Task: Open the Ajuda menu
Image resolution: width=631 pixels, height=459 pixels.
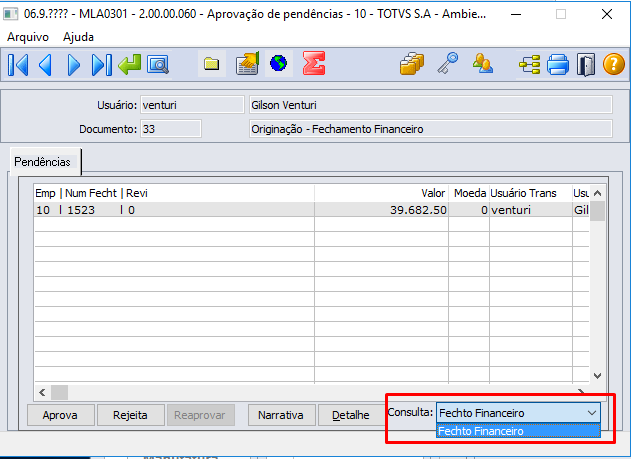Action: click(78, 37)
